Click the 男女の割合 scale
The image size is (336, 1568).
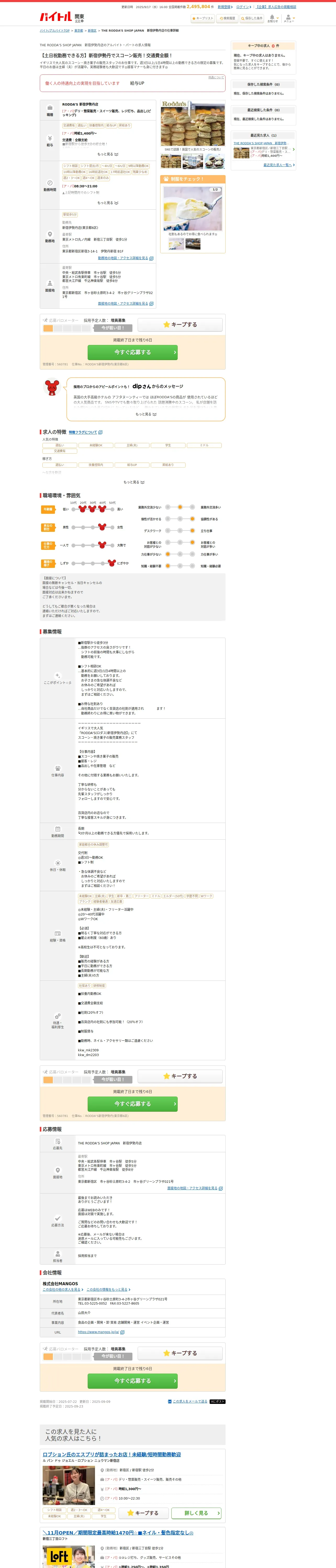(x=93, y=527)
